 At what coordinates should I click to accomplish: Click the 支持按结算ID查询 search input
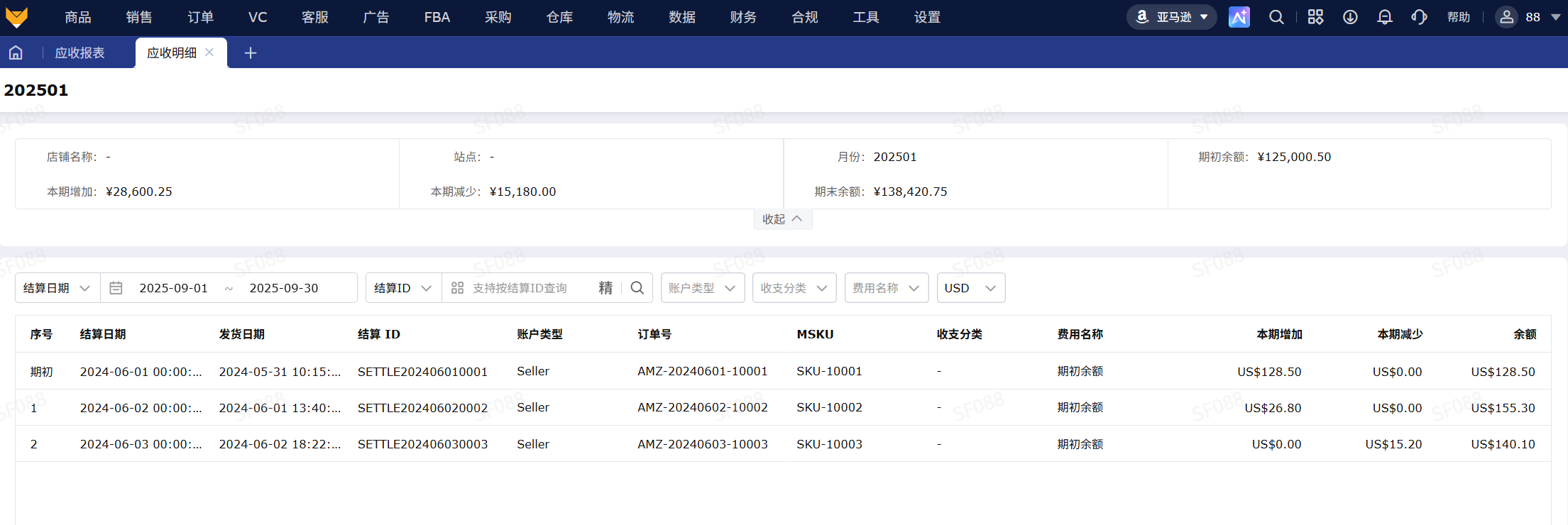point(520,288)
